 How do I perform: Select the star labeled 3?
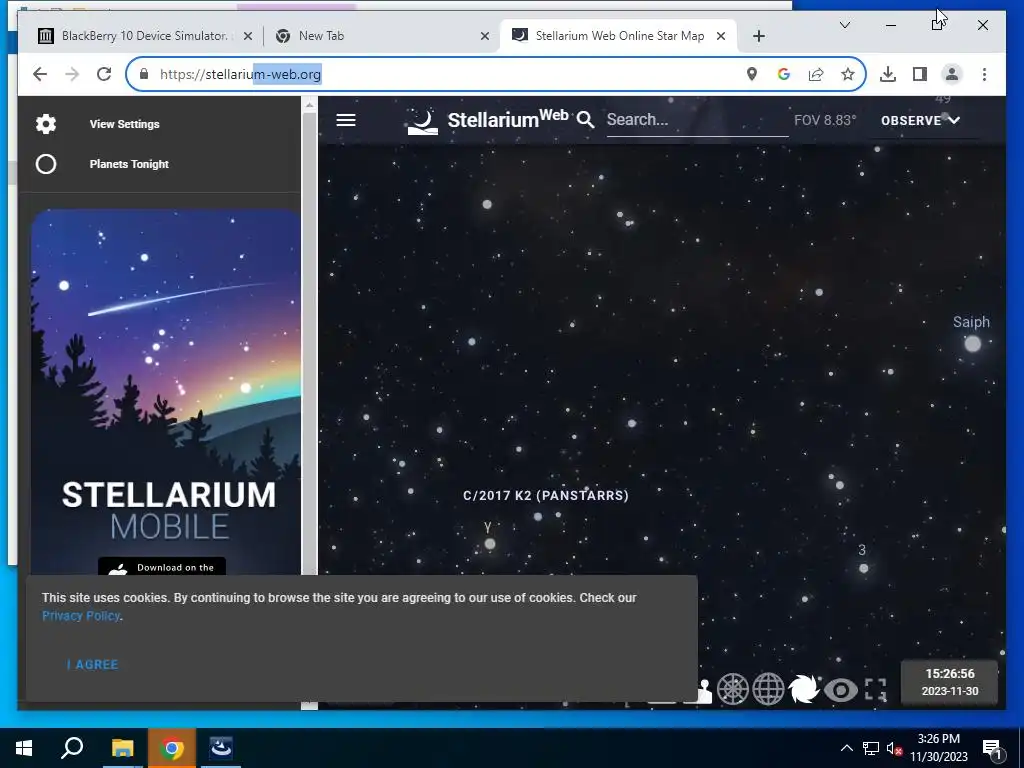863,568
